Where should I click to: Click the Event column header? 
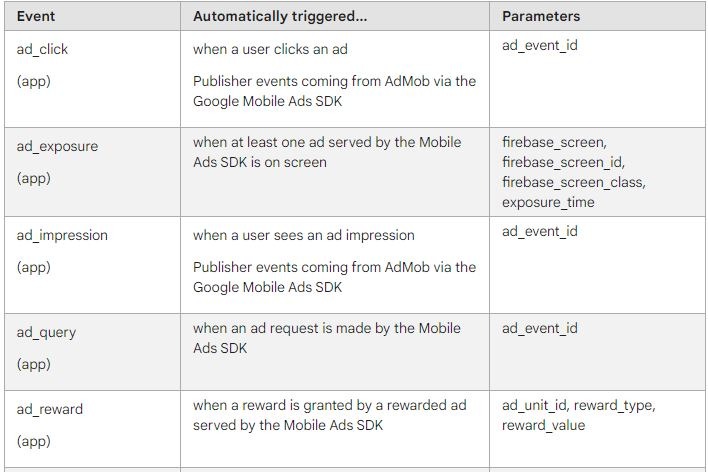tap(36, 17)
